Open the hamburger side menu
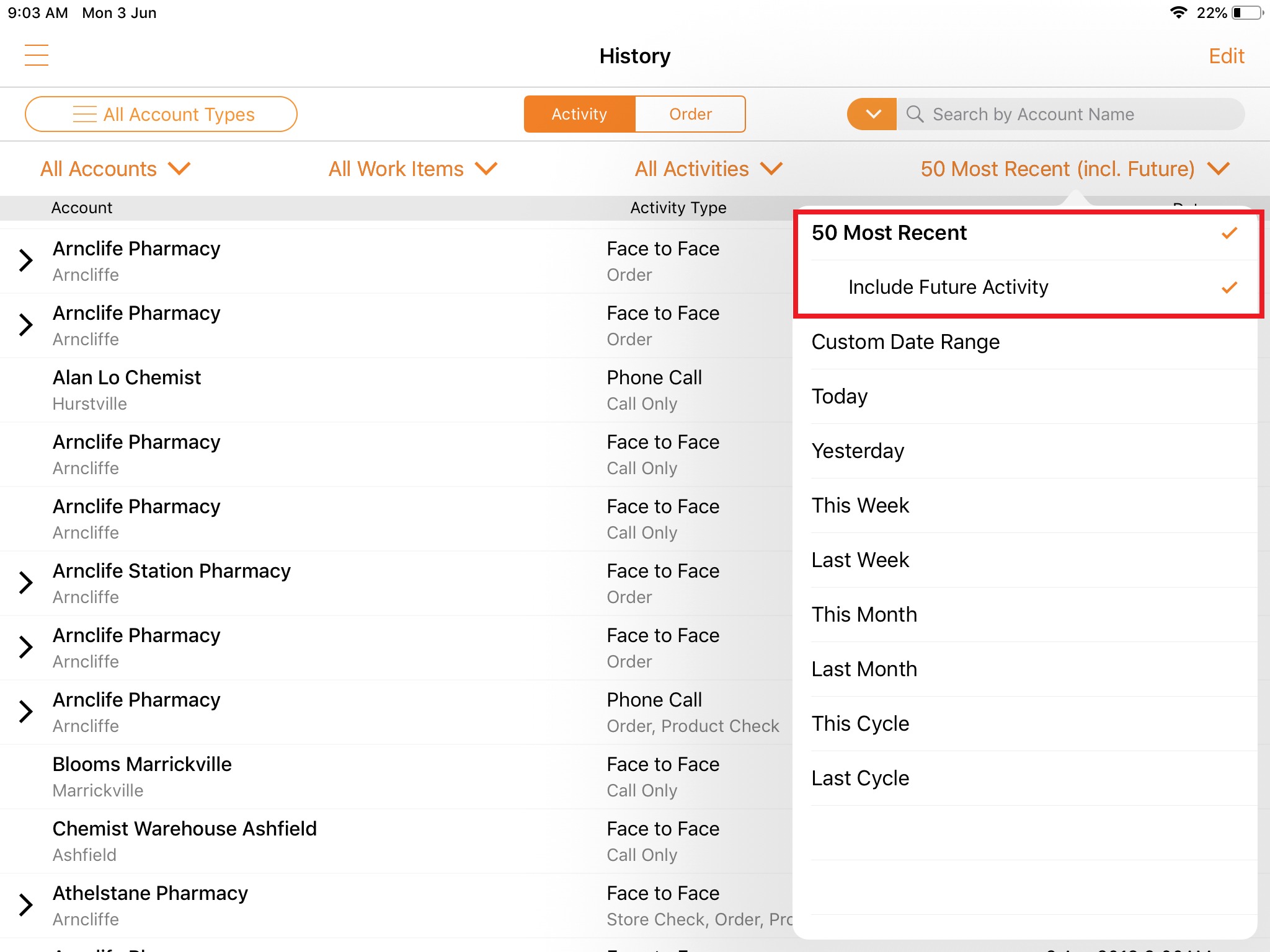 37,56
